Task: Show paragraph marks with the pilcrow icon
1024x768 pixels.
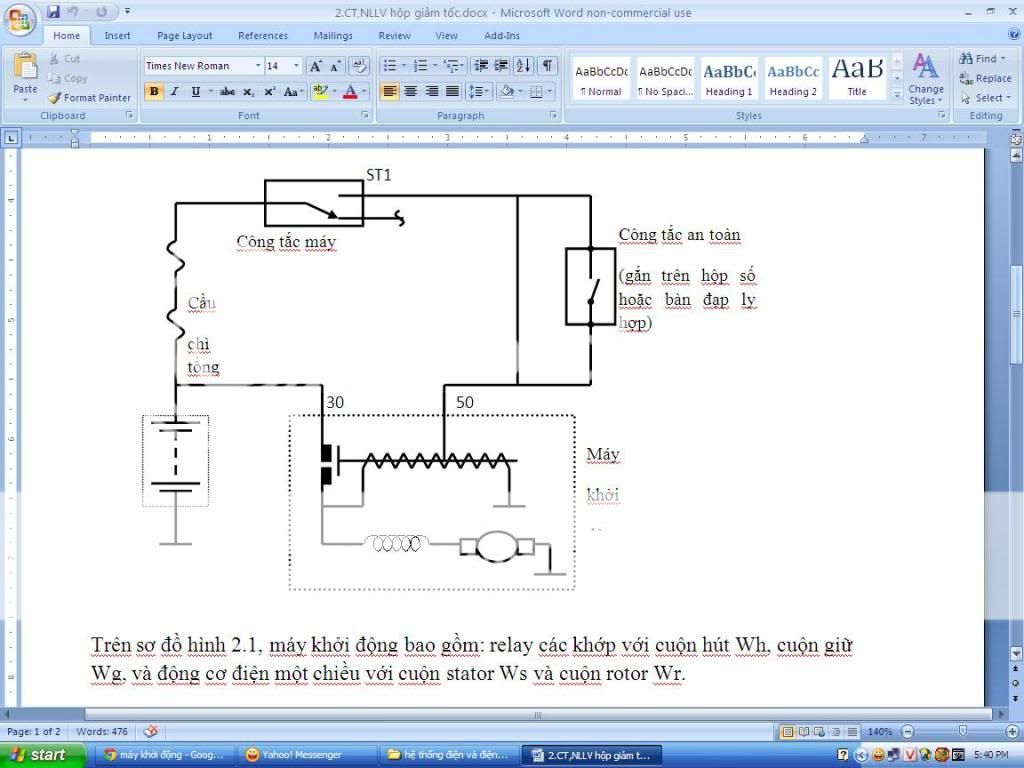Action: tap(547, 66)
